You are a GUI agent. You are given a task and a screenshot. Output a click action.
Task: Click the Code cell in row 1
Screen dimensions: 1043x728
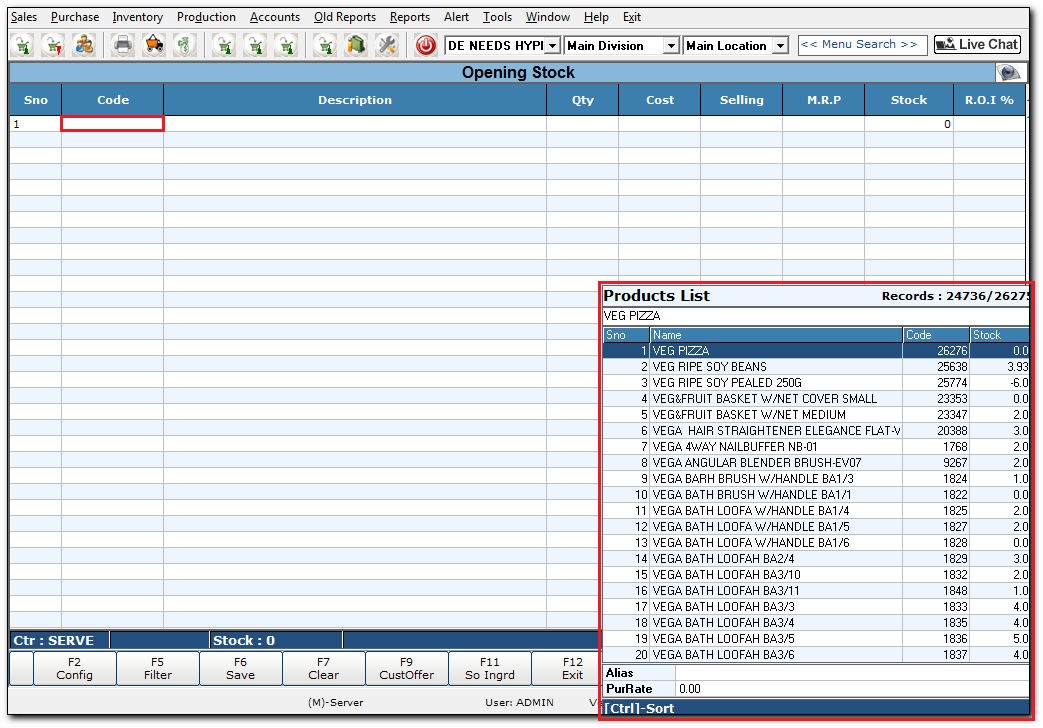coord(112,124)
